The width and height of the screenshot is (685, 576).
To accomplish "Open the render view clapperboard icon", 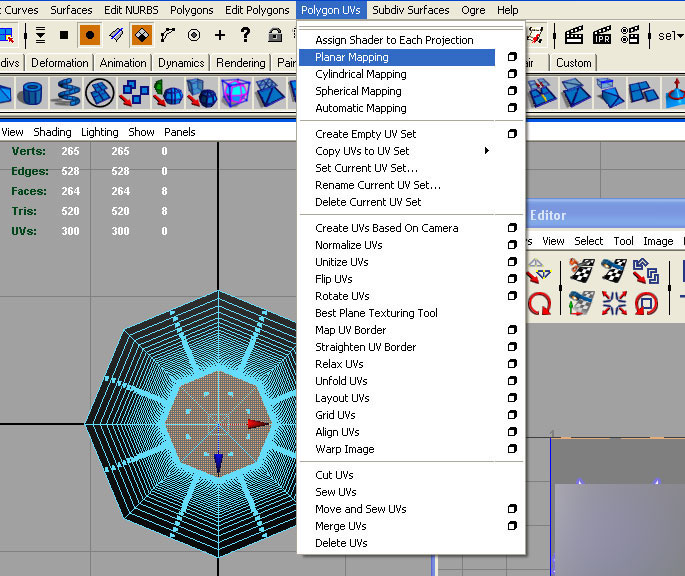I will (x=574, y=35).
